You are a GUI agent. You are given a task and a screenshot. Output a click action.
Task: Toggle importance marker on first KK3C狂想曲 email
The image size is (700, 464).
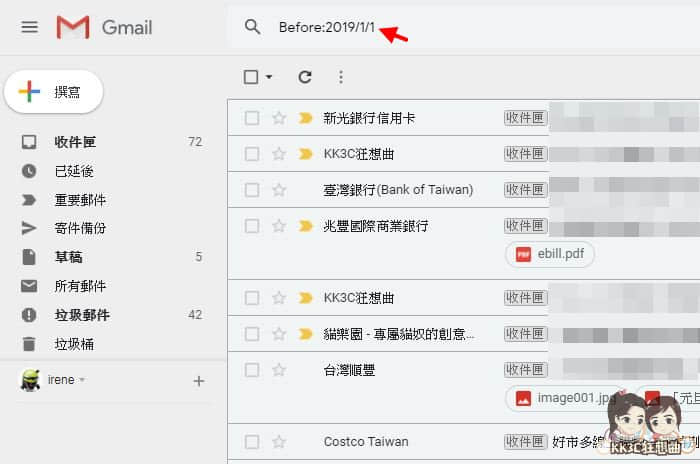(x=306, y=154)
